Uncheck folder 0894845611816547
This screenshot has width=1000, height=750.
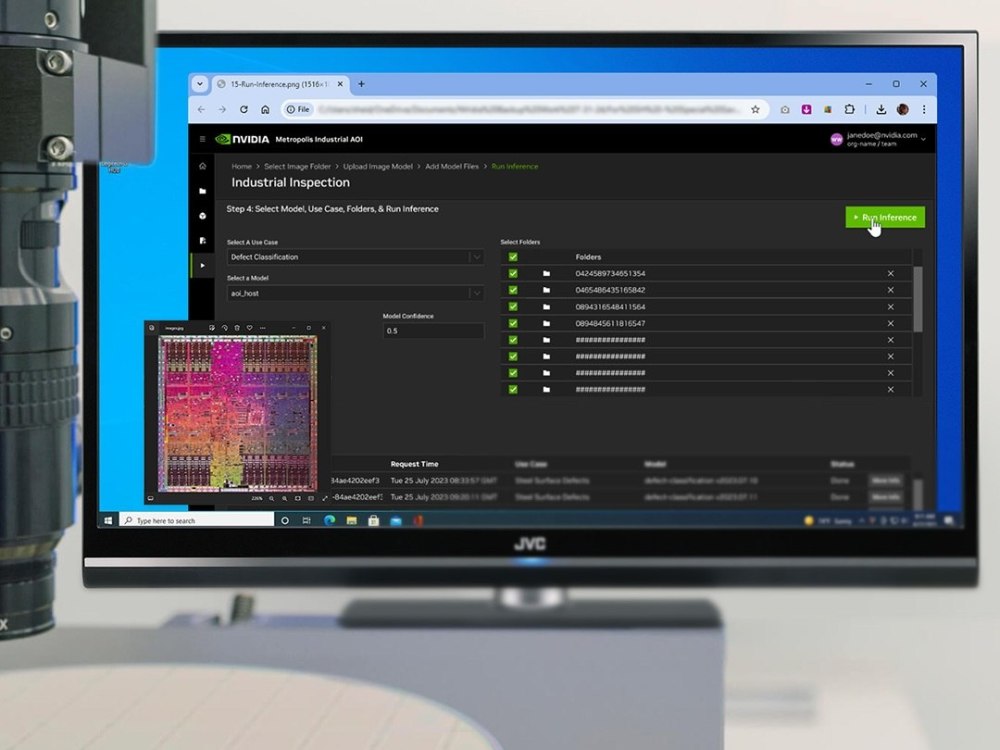pyautogui.click(x=513, y=323)
